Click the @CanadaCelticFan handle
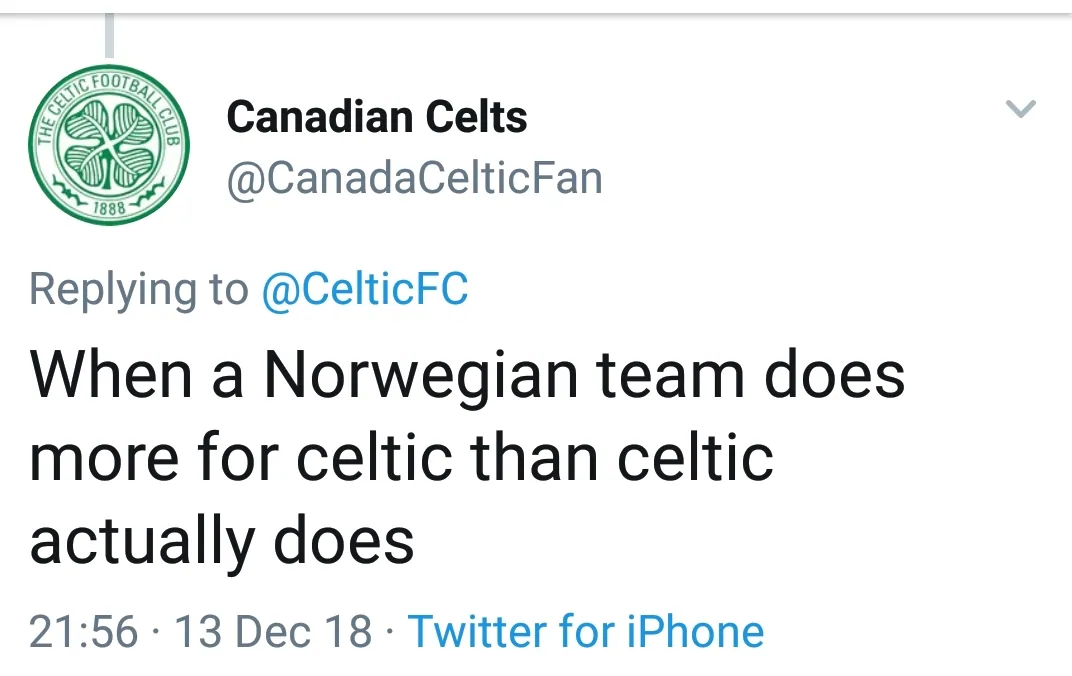1072x676 pixels. coord(414,179)
